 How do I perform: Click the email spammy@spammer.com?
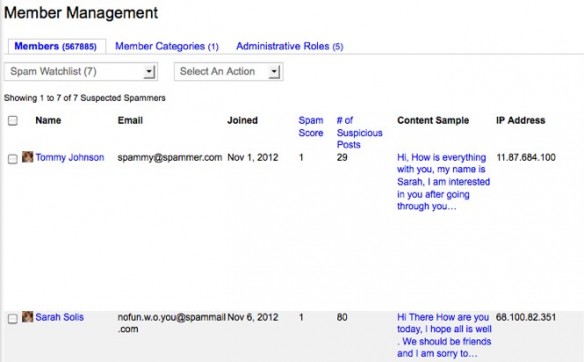click(x=169, y=157)
